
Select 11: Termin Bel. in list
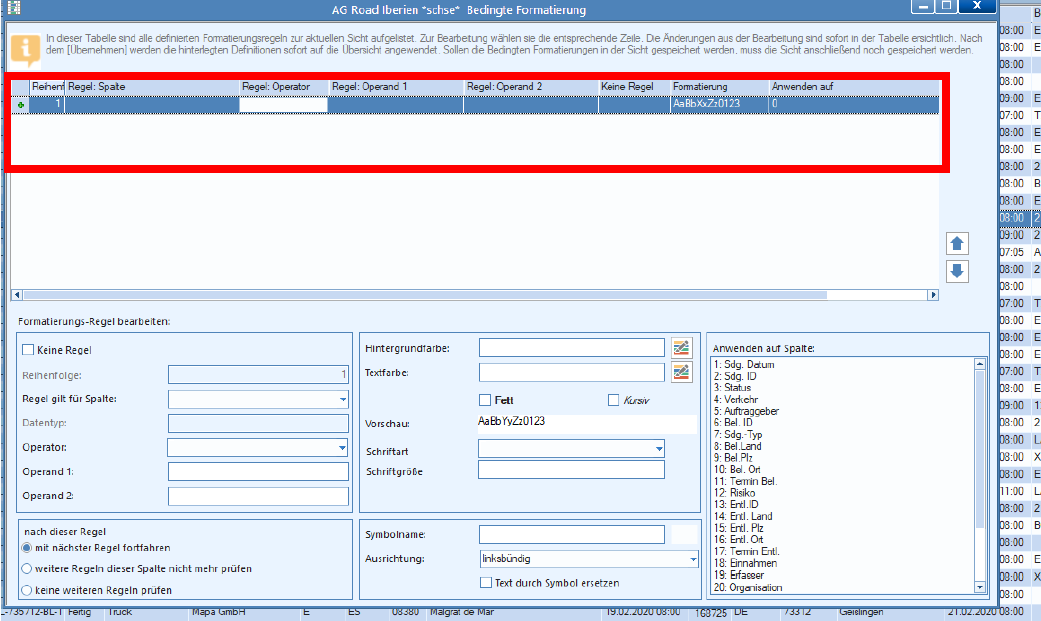point(746,481)
